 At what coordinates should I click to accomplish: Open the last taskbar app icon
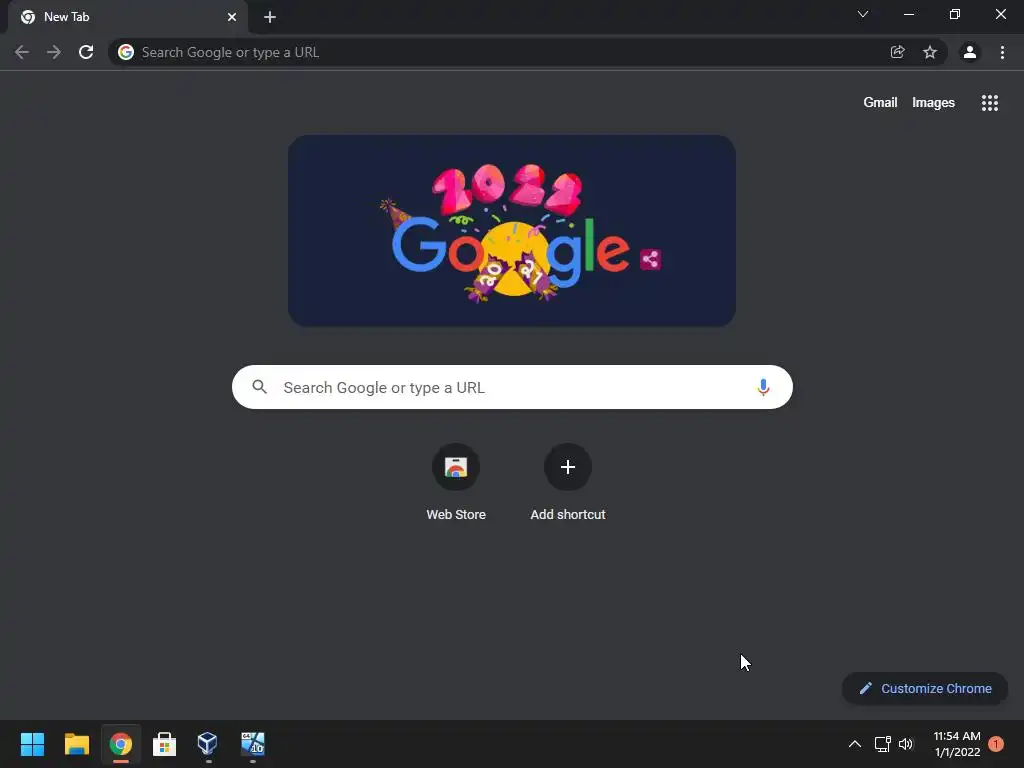(x=253, y=744)
